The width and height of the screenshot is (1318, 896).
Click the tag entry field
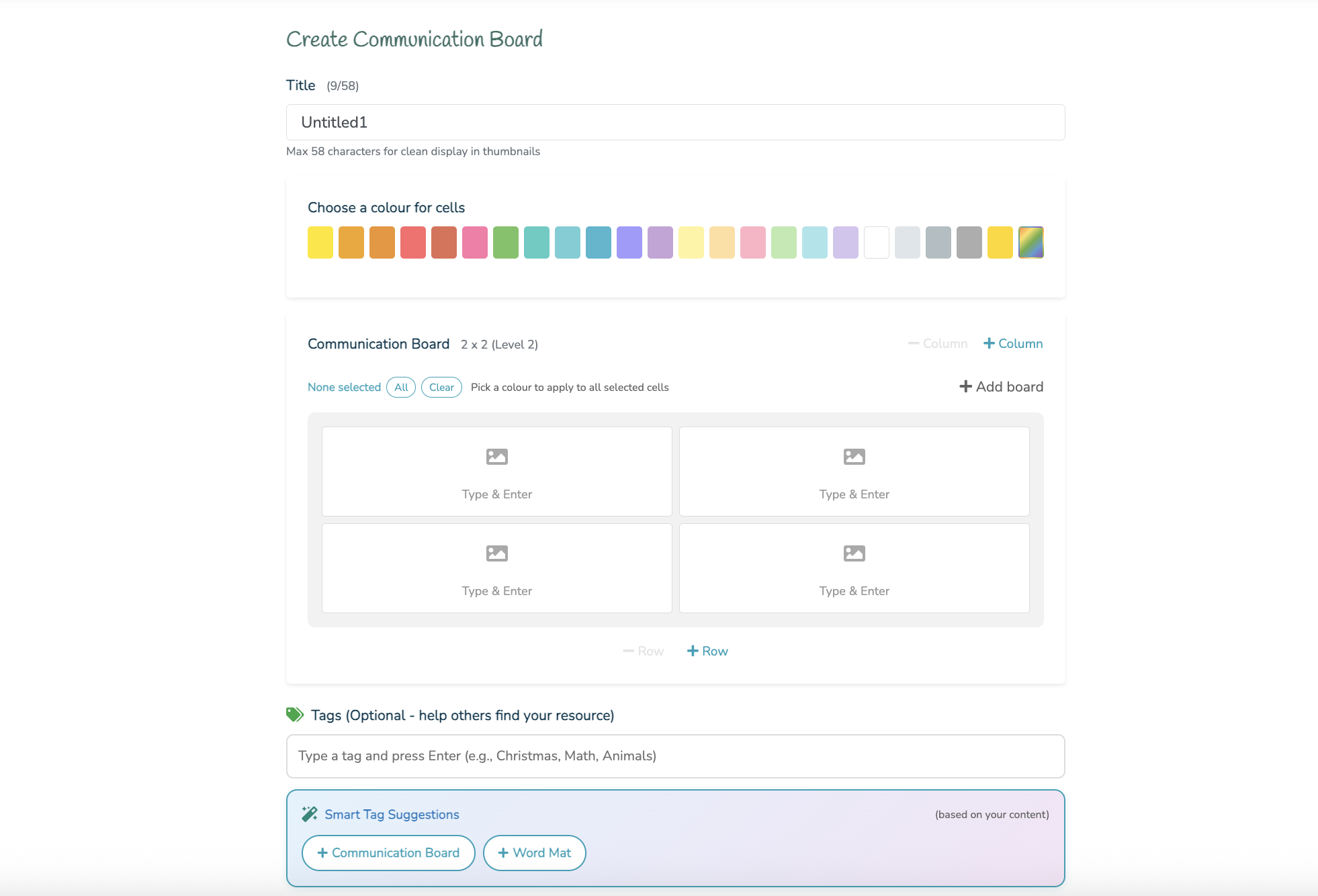click(x=674, y=756)
